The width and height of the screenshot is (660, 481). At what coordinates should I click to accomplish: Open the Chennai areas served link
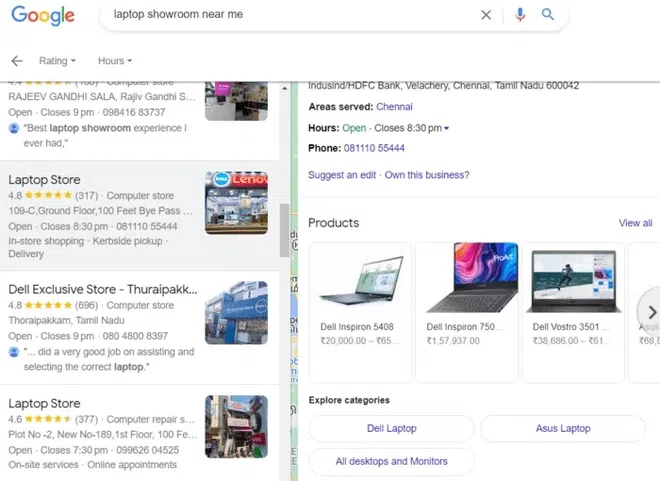394,107
